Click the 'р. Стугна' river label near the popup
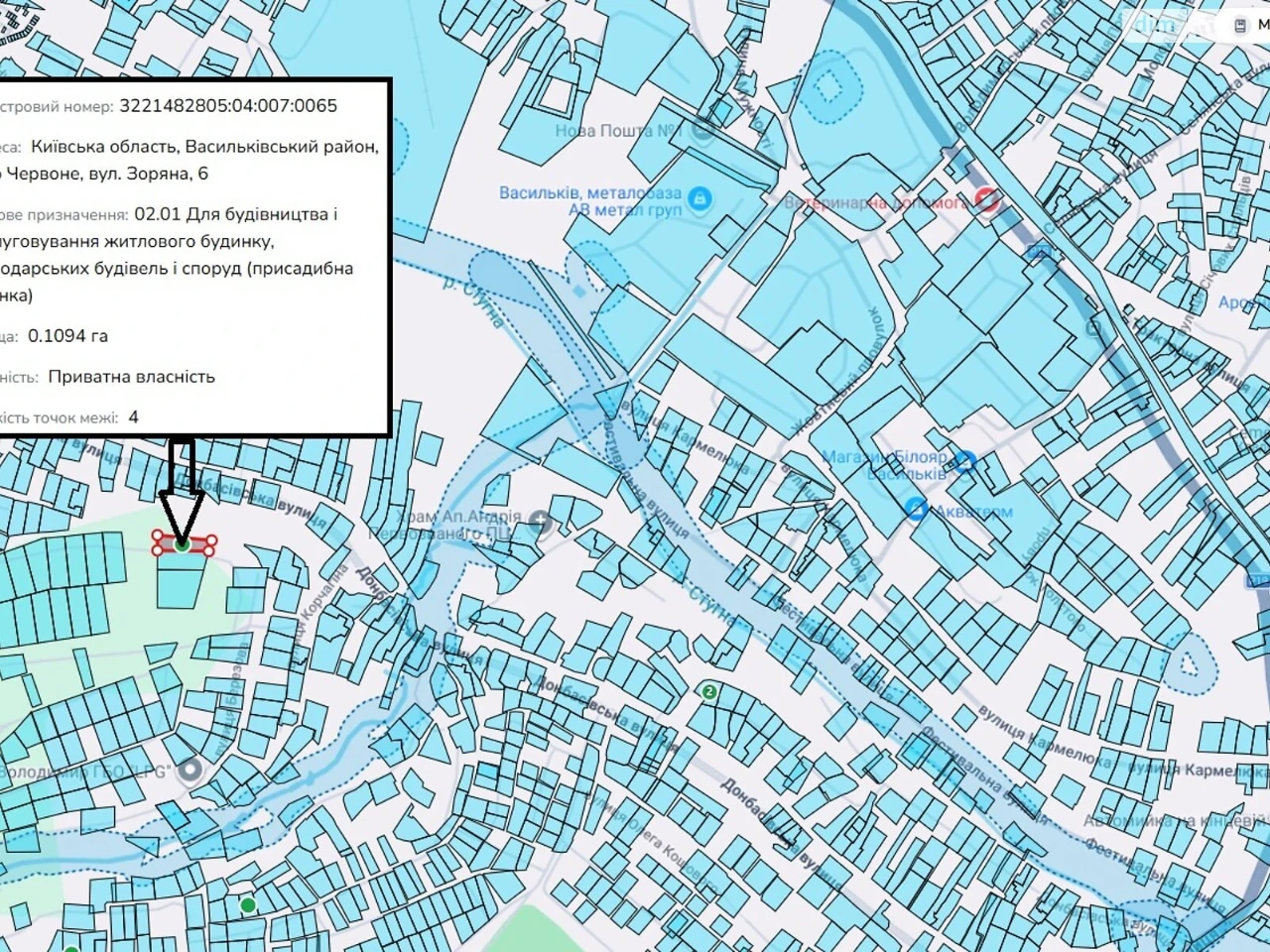The width and height of the screenshot is (1270, 952). [x=473, y=300]
